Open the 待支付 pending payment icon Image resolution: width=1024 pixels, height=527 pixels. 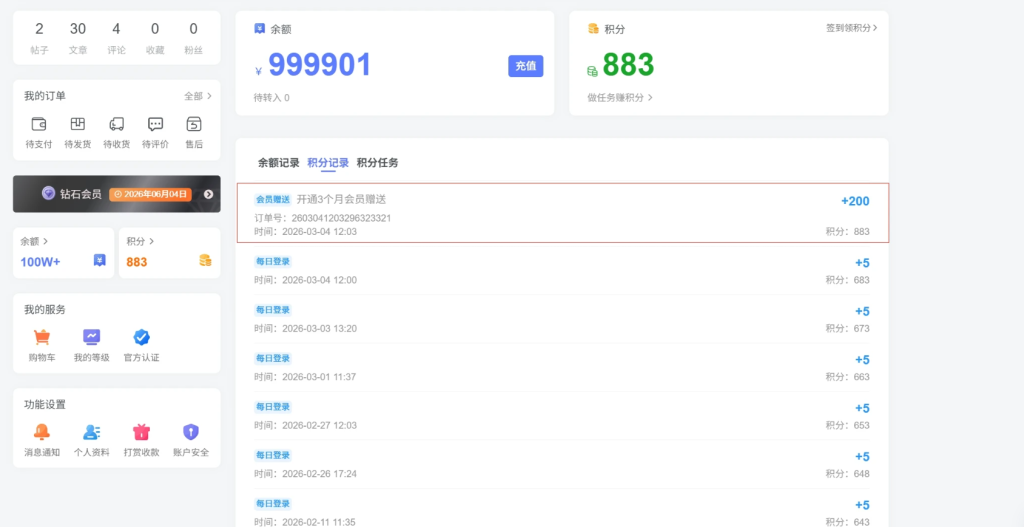click(x=39, y=124)
